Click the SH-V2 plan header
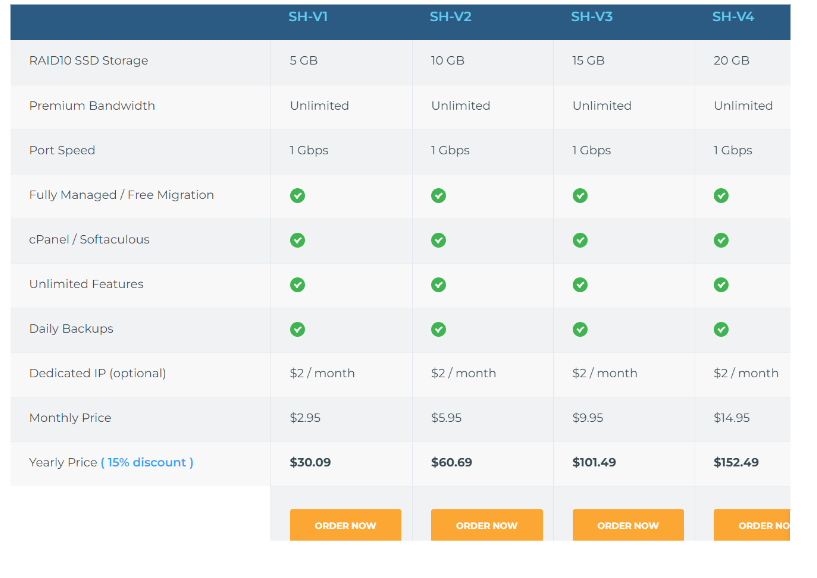 (450, 17)
